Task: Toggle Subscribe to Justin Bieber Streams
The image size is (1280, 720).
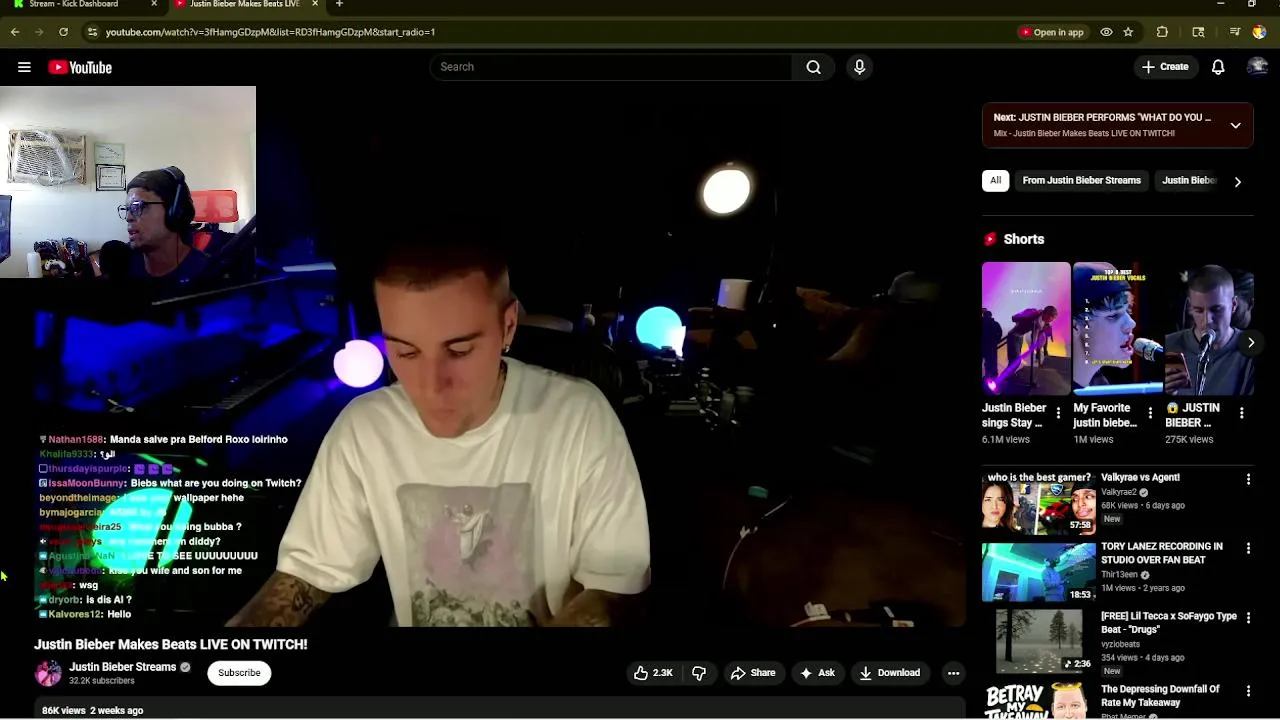Action: coord(239,673)
